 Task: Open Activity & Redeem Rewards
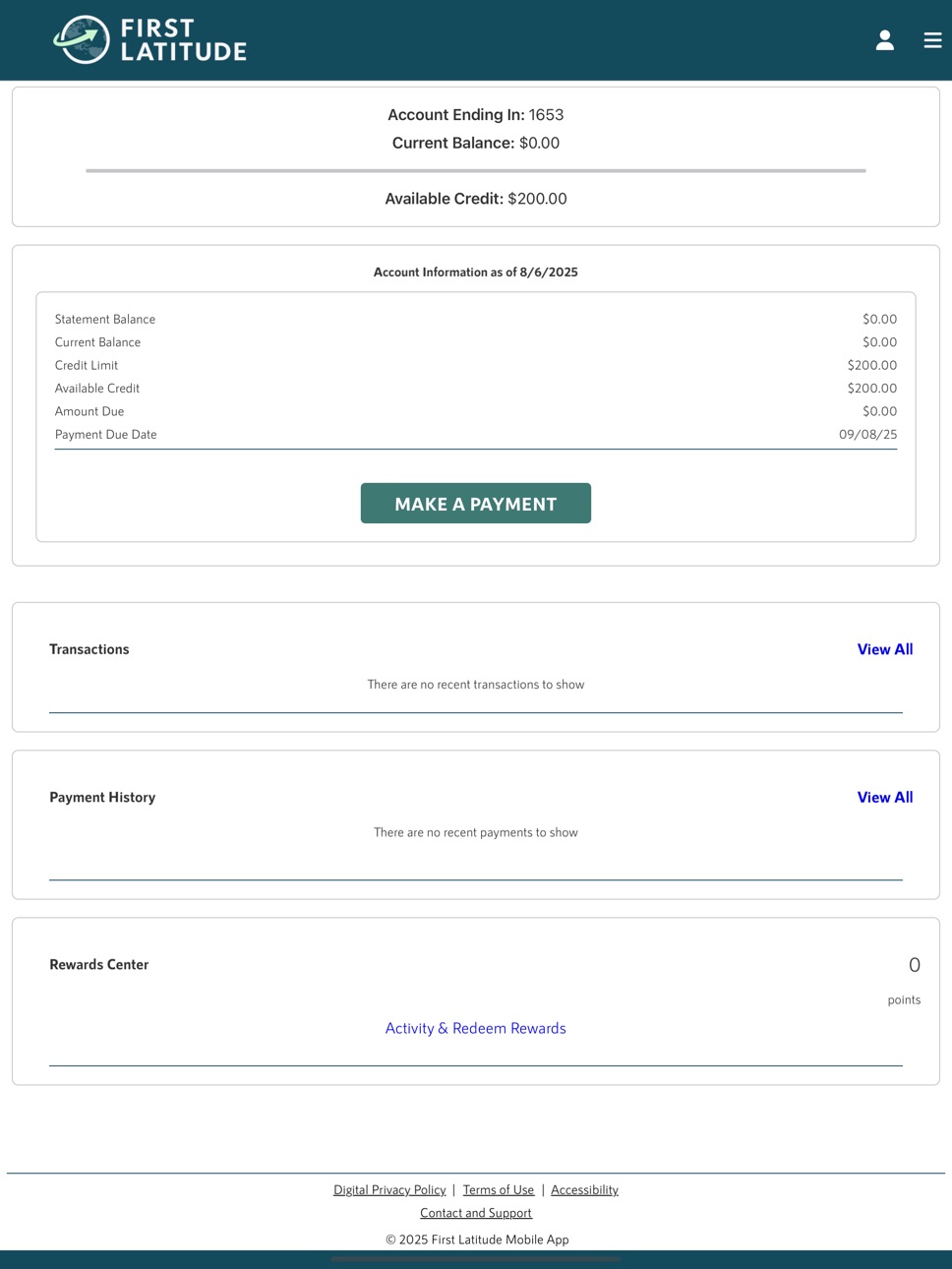click(x=476, y=1028)
